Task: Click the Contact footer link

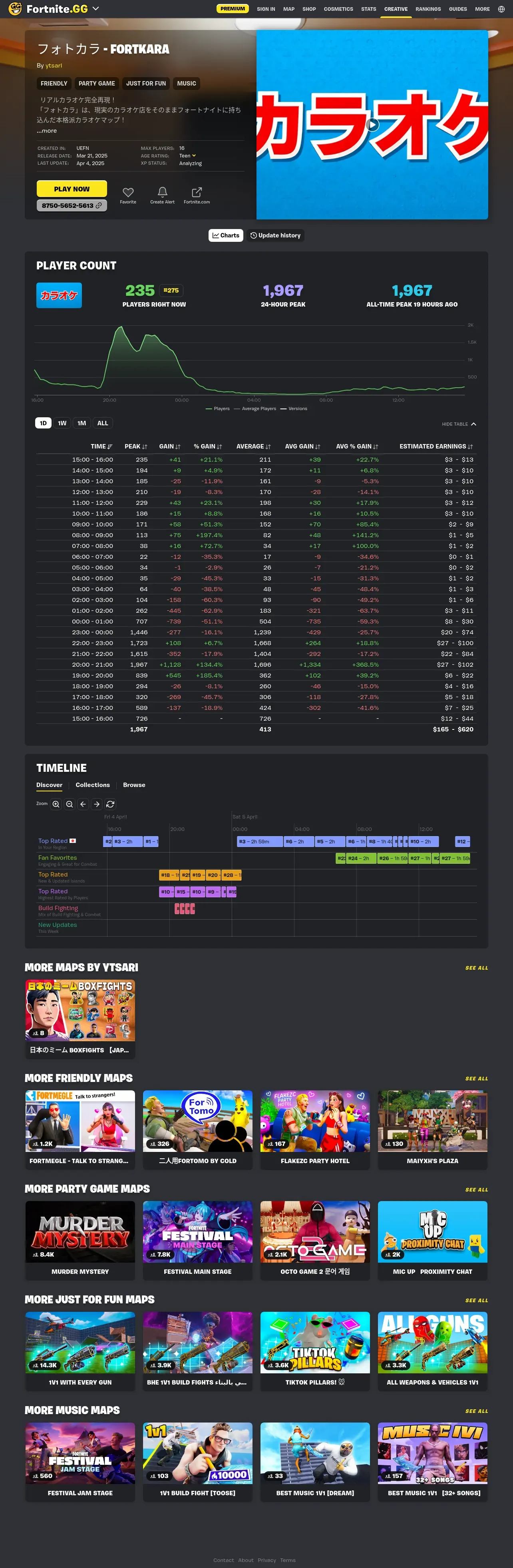Action: tap(223, 1560)
